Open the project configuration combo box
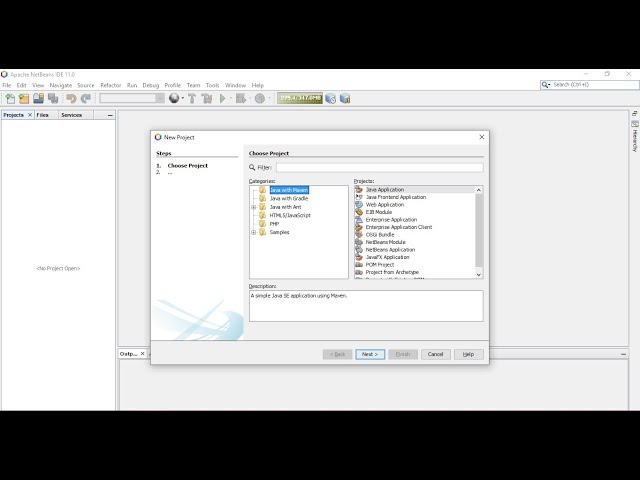The image size is (640, 480). 132,98
